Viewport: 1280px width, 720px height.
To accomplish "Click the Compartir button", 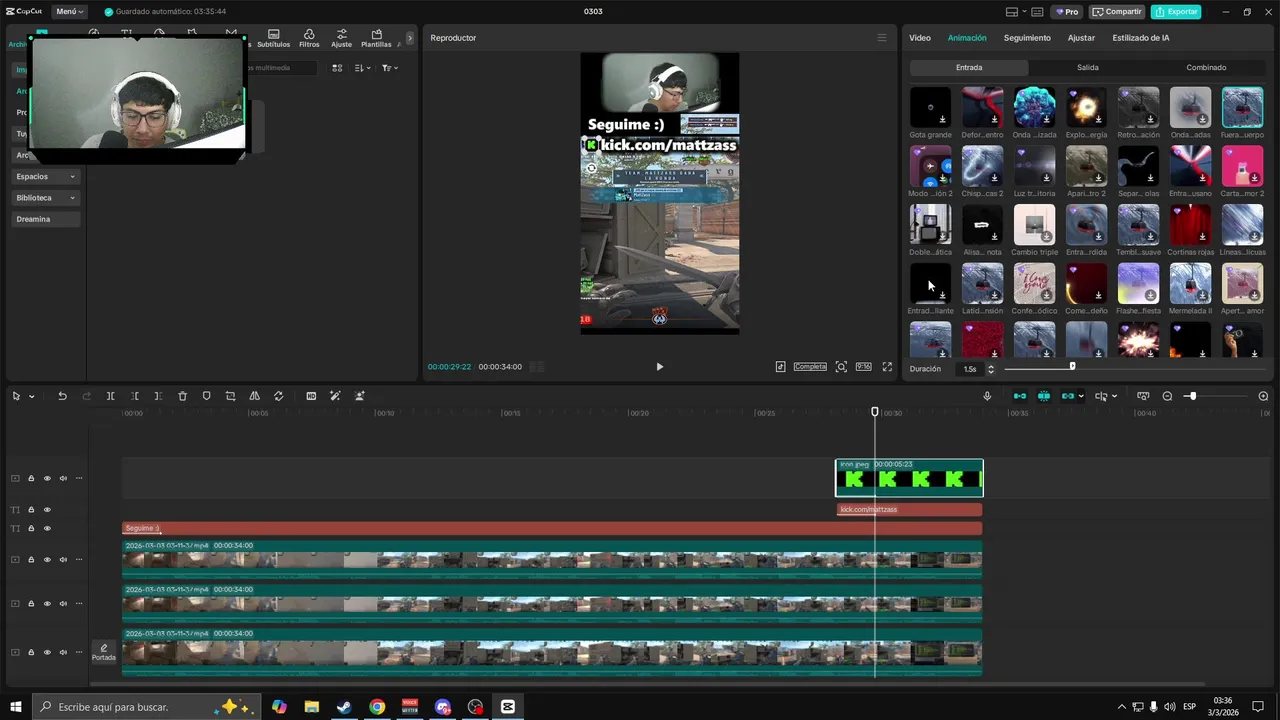I will [x=1117, y=12].
